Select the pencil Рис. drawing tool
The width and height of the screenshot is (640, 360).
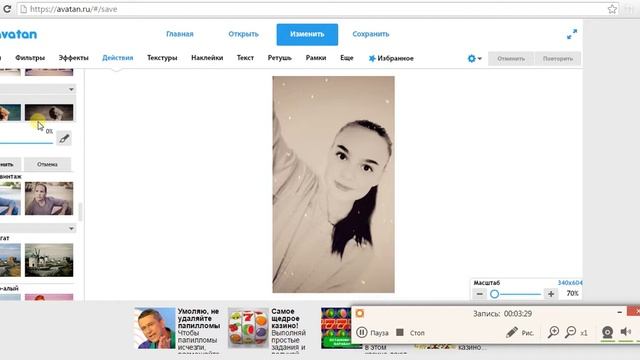pyautogui.click(x=520, y=333)
